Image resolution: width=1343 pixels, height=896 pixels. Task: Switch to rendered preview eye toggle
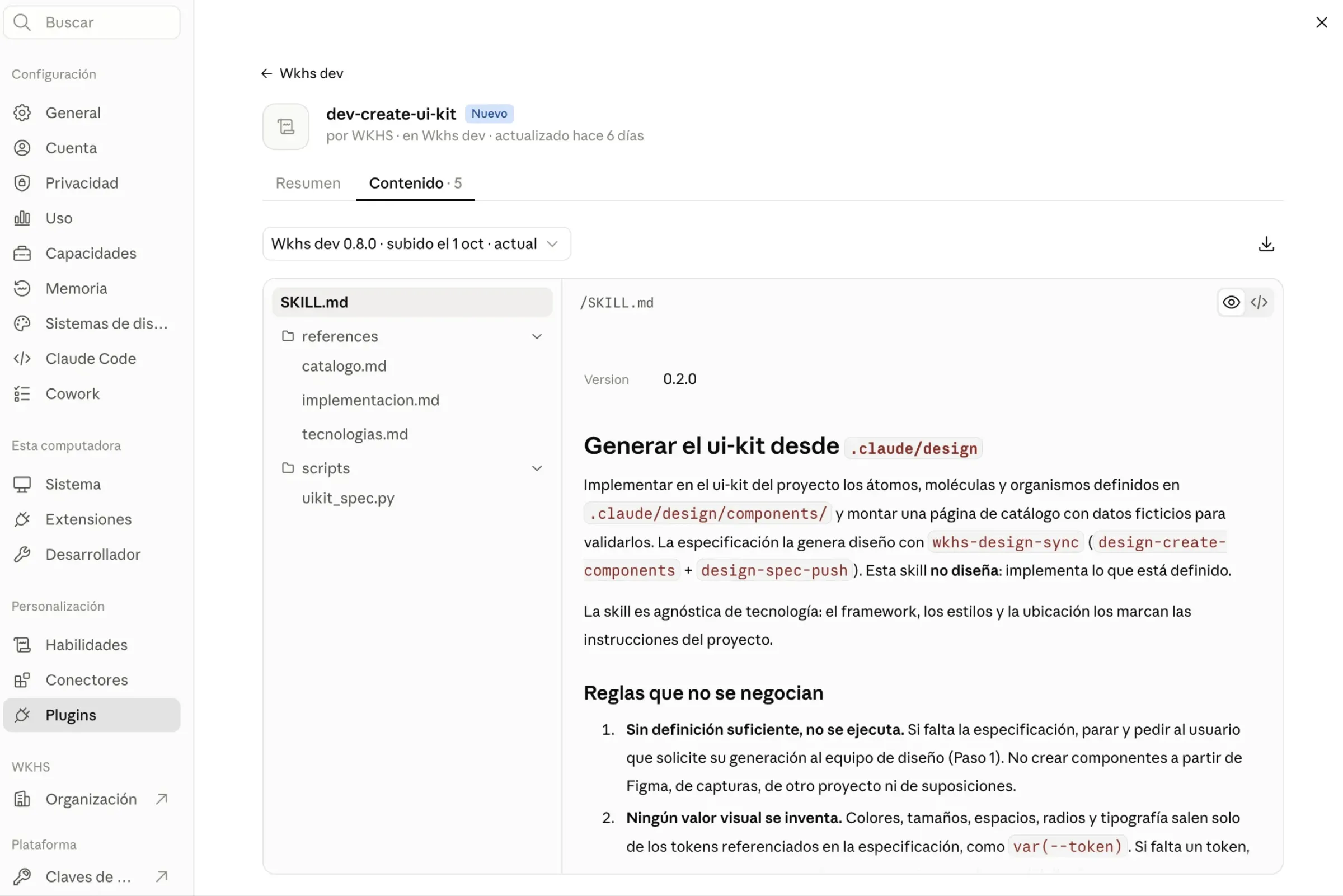1231,302
